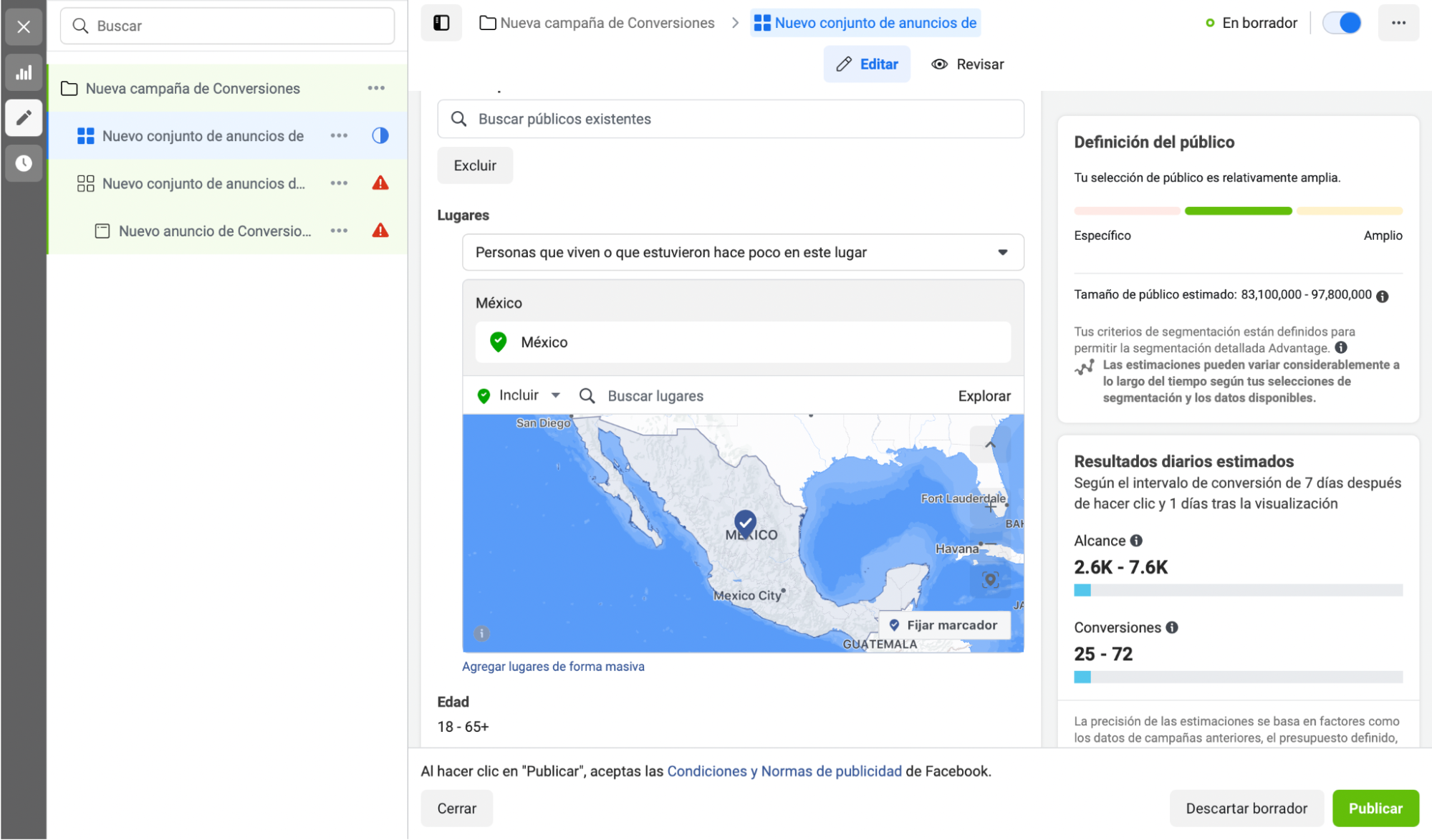Switch to the Editar tab
This screenshot has height=840, width=1432.
(867, 64)
